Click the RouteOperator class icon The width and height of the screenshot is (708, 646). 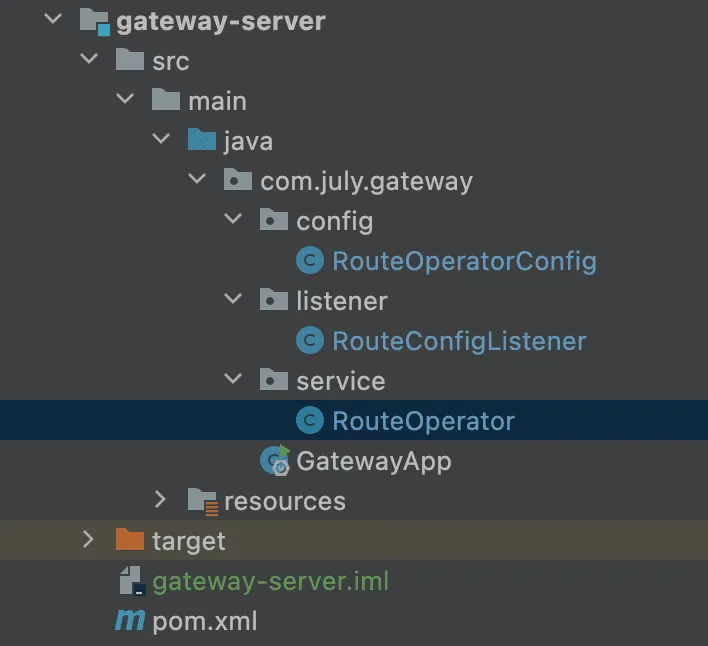pyautogui.click(x=310, y=421)
